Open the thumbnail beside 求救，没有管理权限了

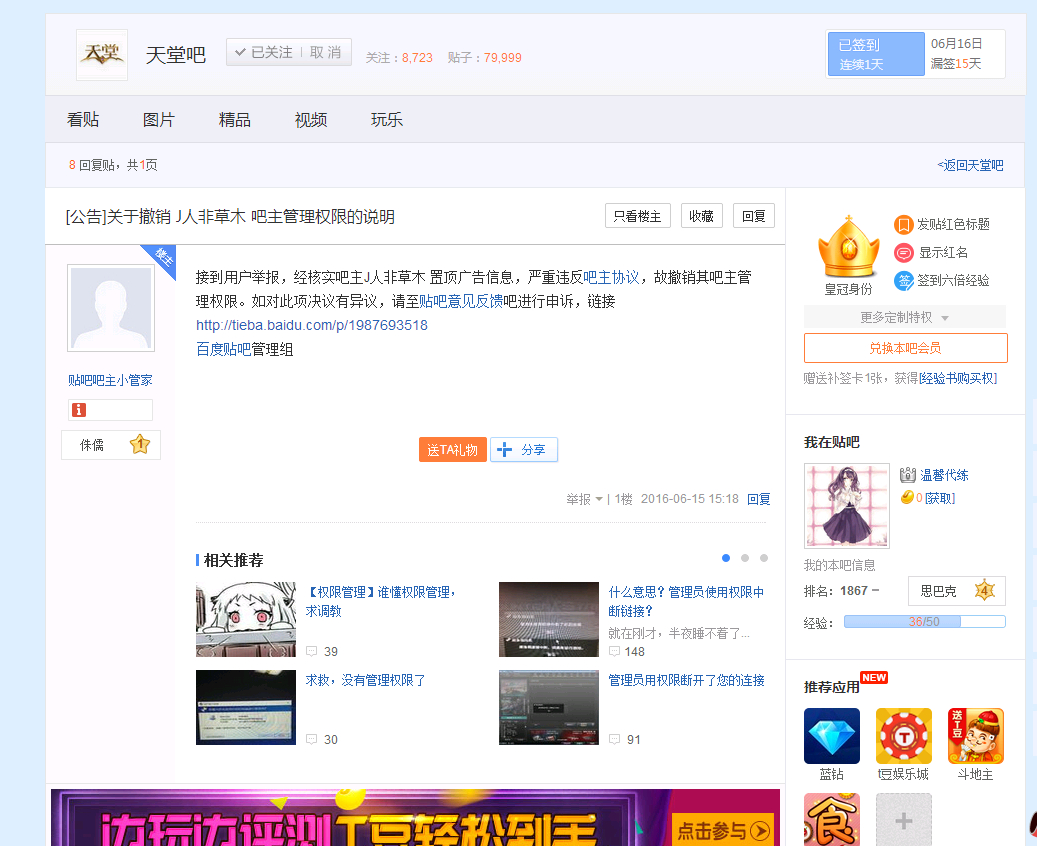tap(246, 707)
